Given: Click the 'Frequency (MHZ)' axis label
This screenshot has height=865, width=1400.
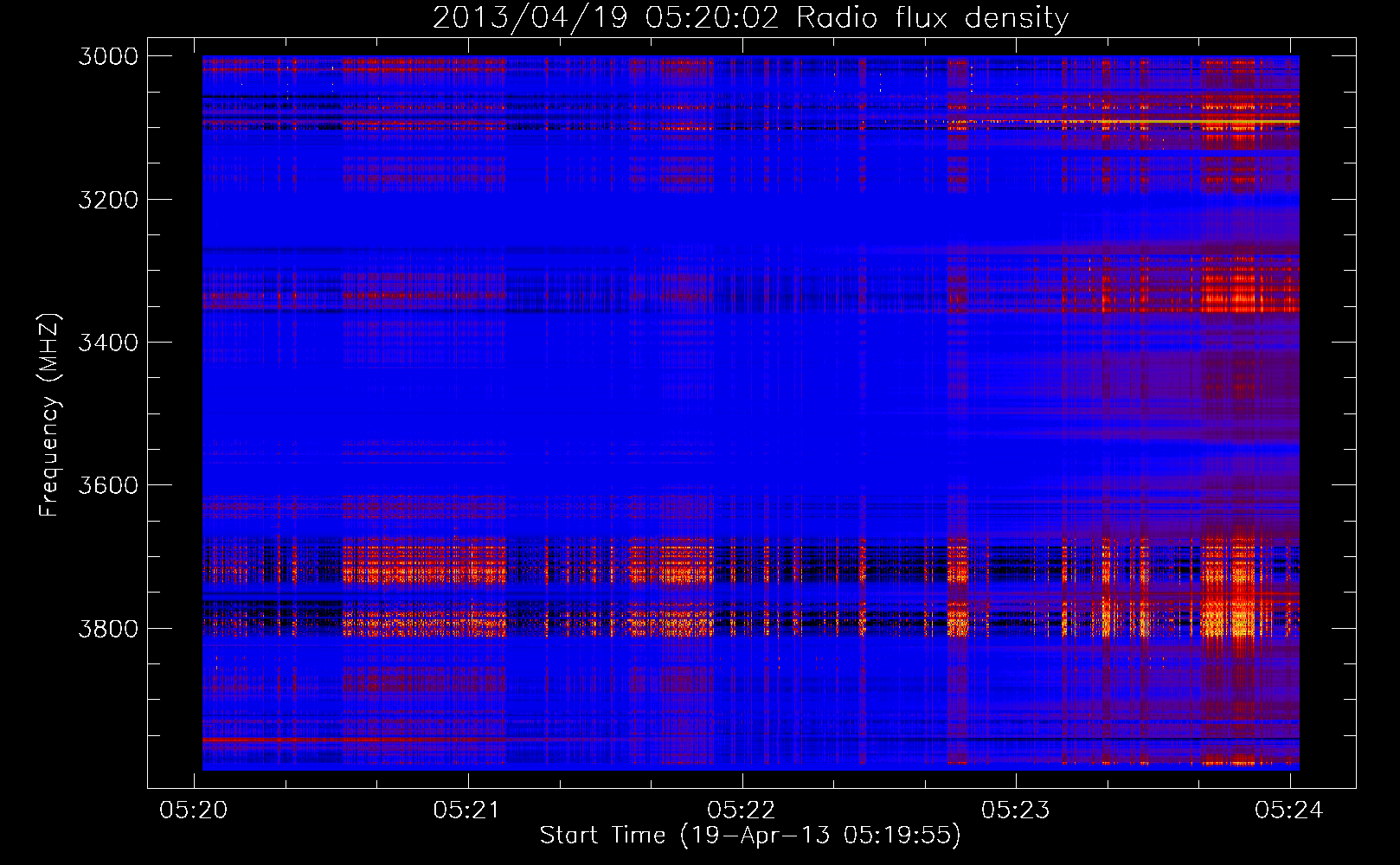Looking at the screenshot, I should click(x=49, y=415).
